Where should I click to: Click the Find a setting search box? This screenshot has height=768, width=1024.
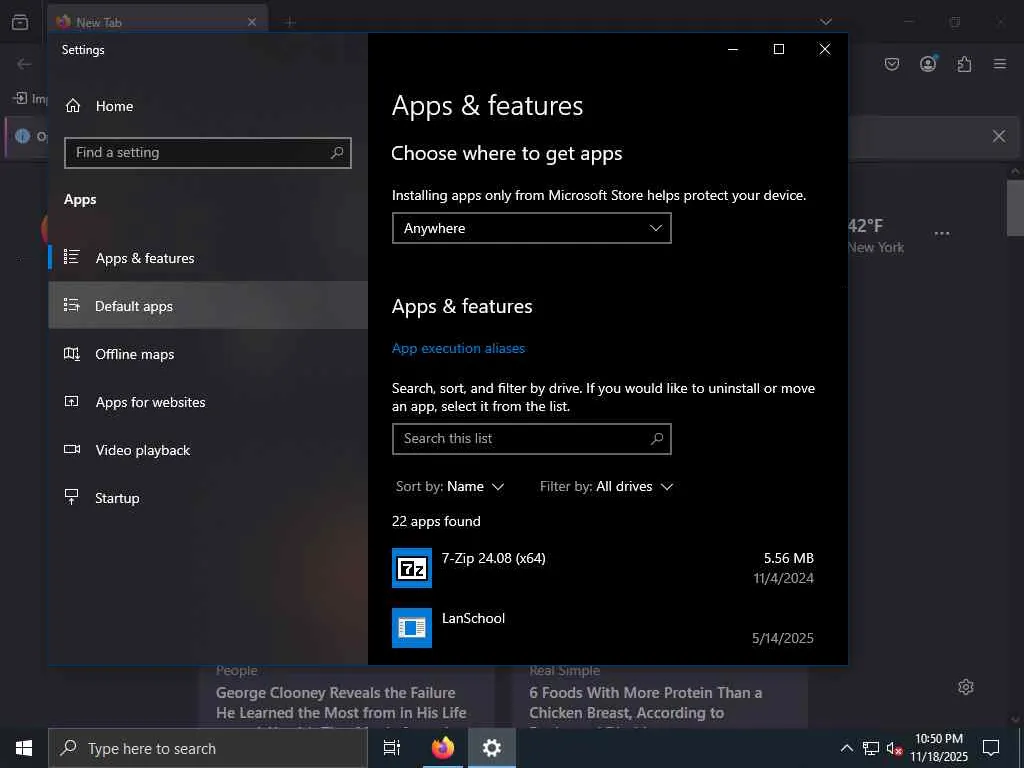tap(208, 153)
